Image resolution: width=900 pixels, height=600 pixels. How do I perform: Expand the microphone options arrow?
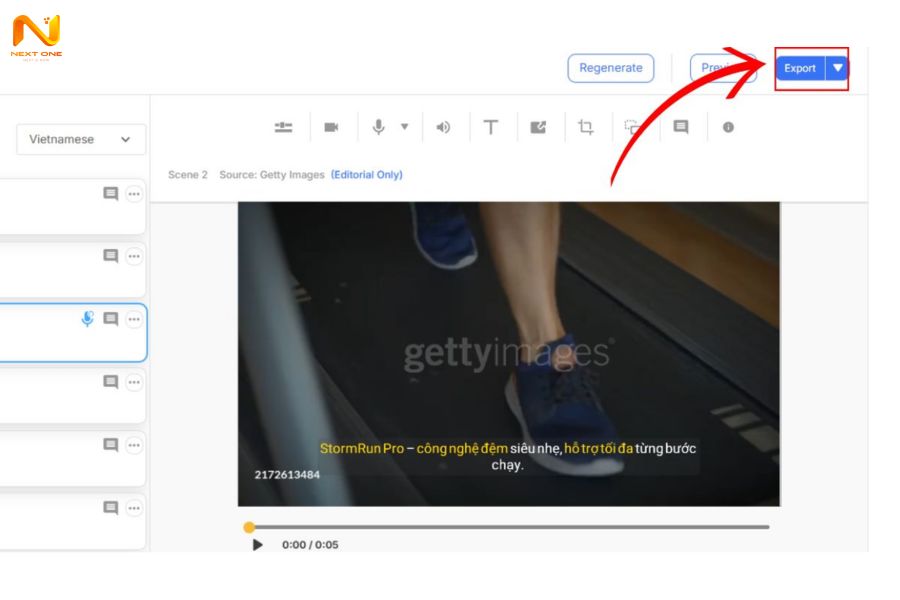[x=404, y=127]
